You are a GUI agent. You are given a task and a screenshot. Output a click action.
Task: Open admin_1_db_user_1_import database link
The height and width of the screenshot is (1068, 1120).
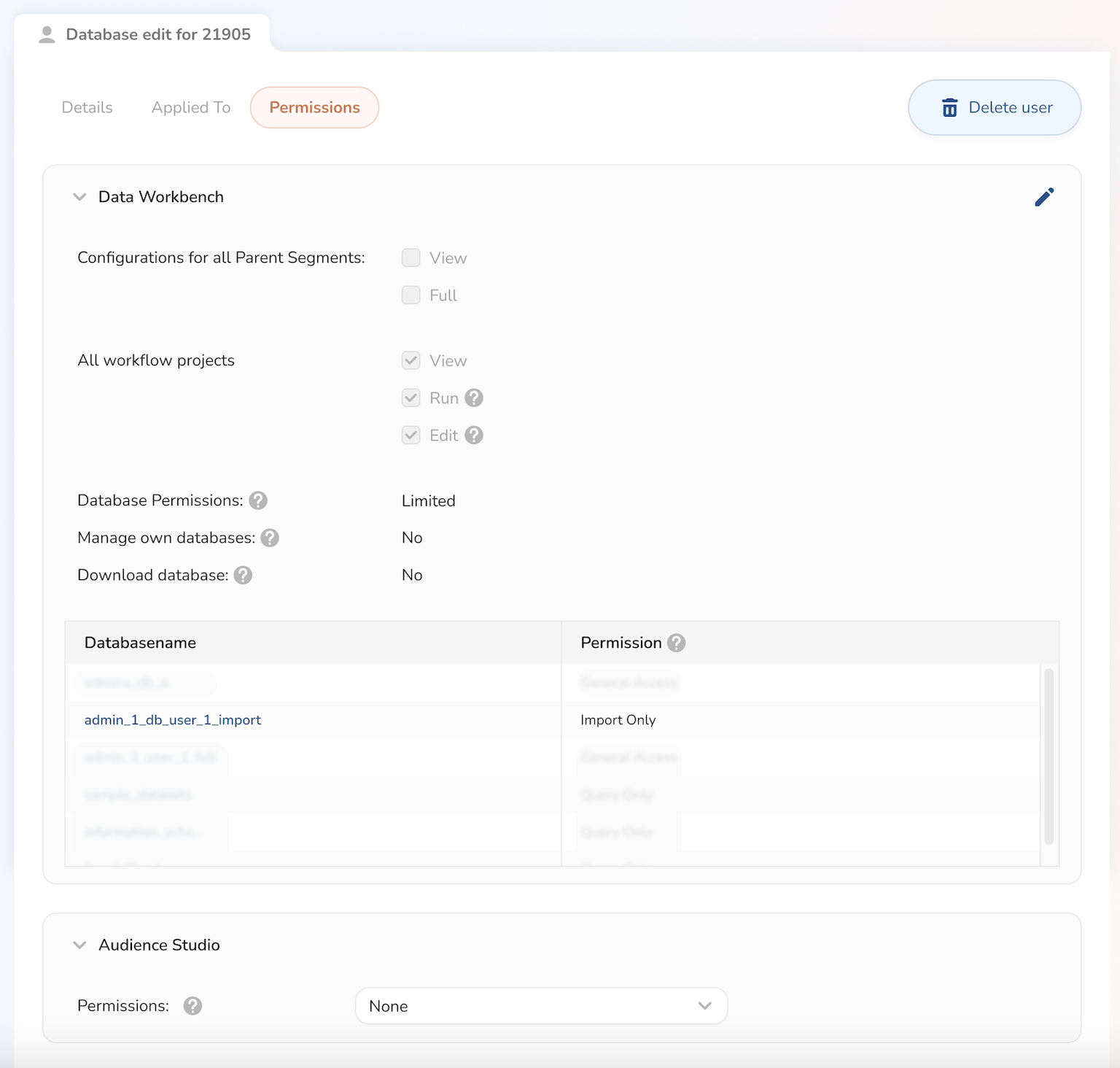(173, 720)
